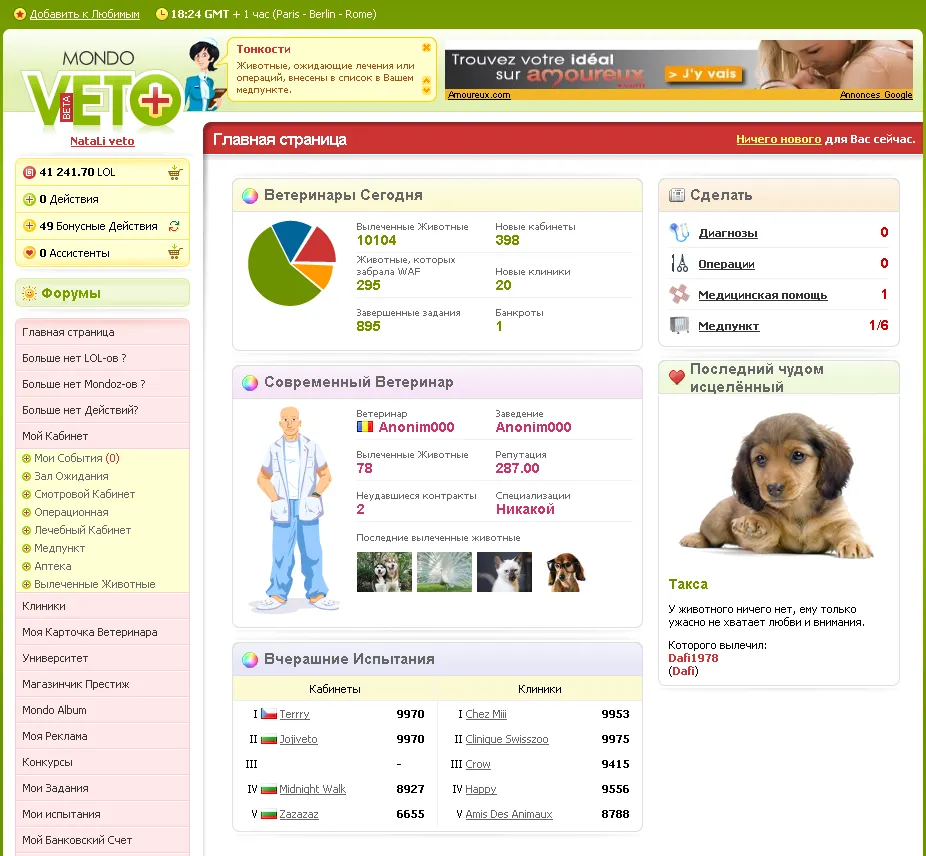Viewport: 926px width, 856px height.
Task: Open veterinarian Anonim000 profile link
Action: [x=416, y=427]
